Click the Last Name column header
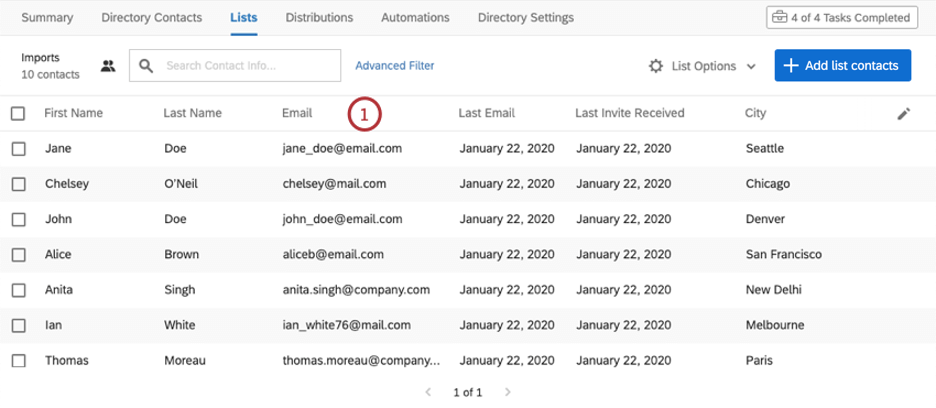The width and height of the screenshot is (936, 408). (192, 114)
